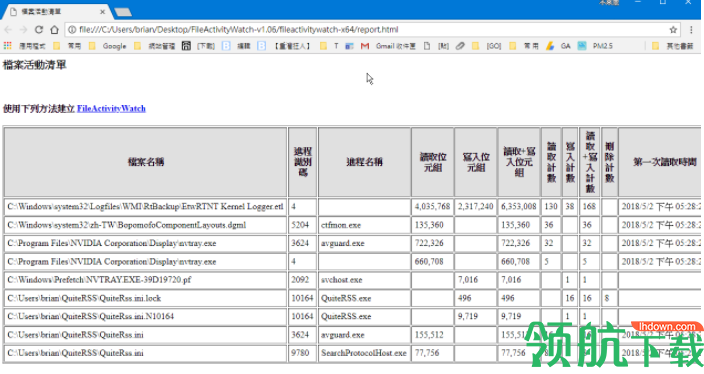Click the 2,317,240 write bytes value
The height and width of the screenshot is (374, 704).
tap(475, 207)
